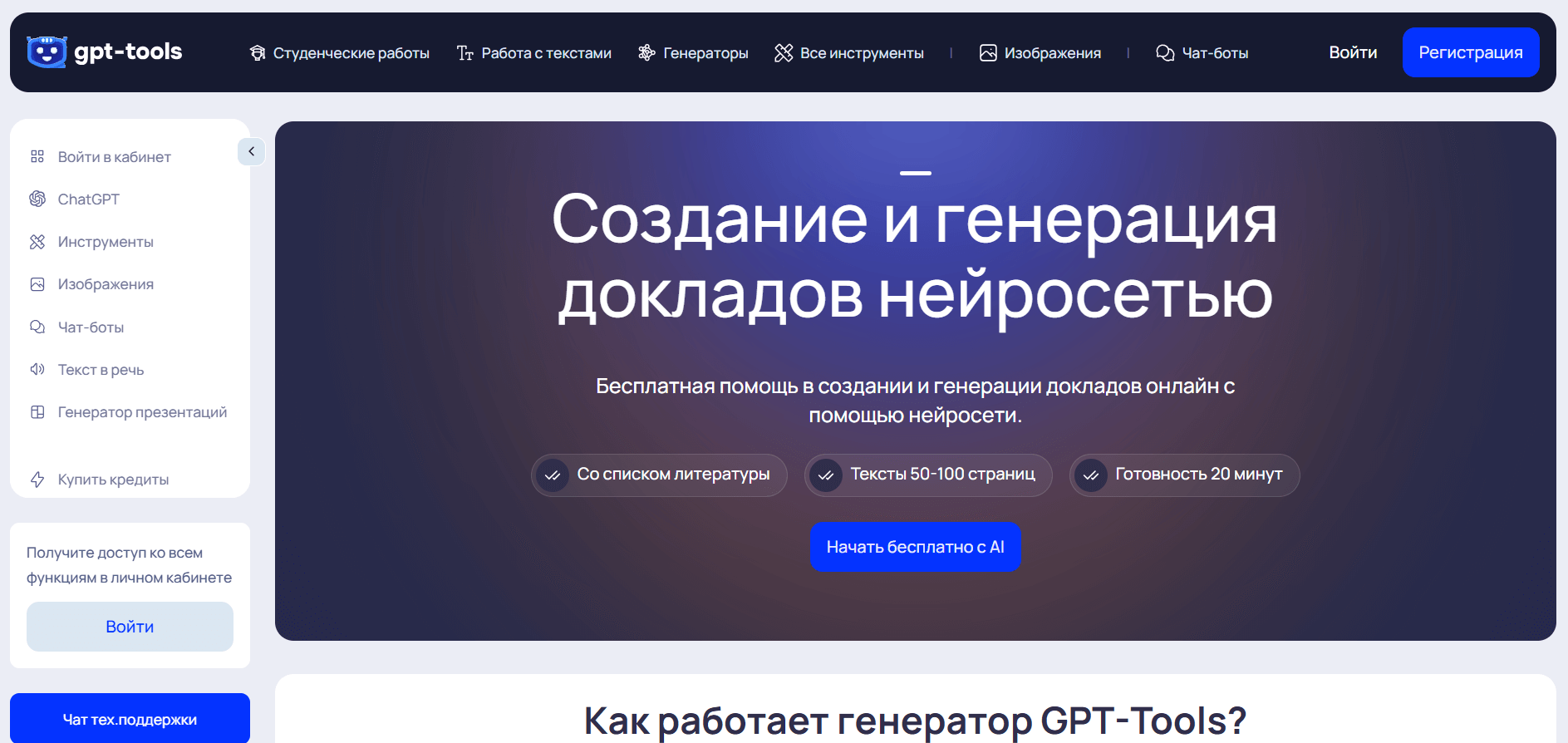Click text Получите доступ ко всем функциям
This screenshot has height=743, width=1568.
coord(130,565)
